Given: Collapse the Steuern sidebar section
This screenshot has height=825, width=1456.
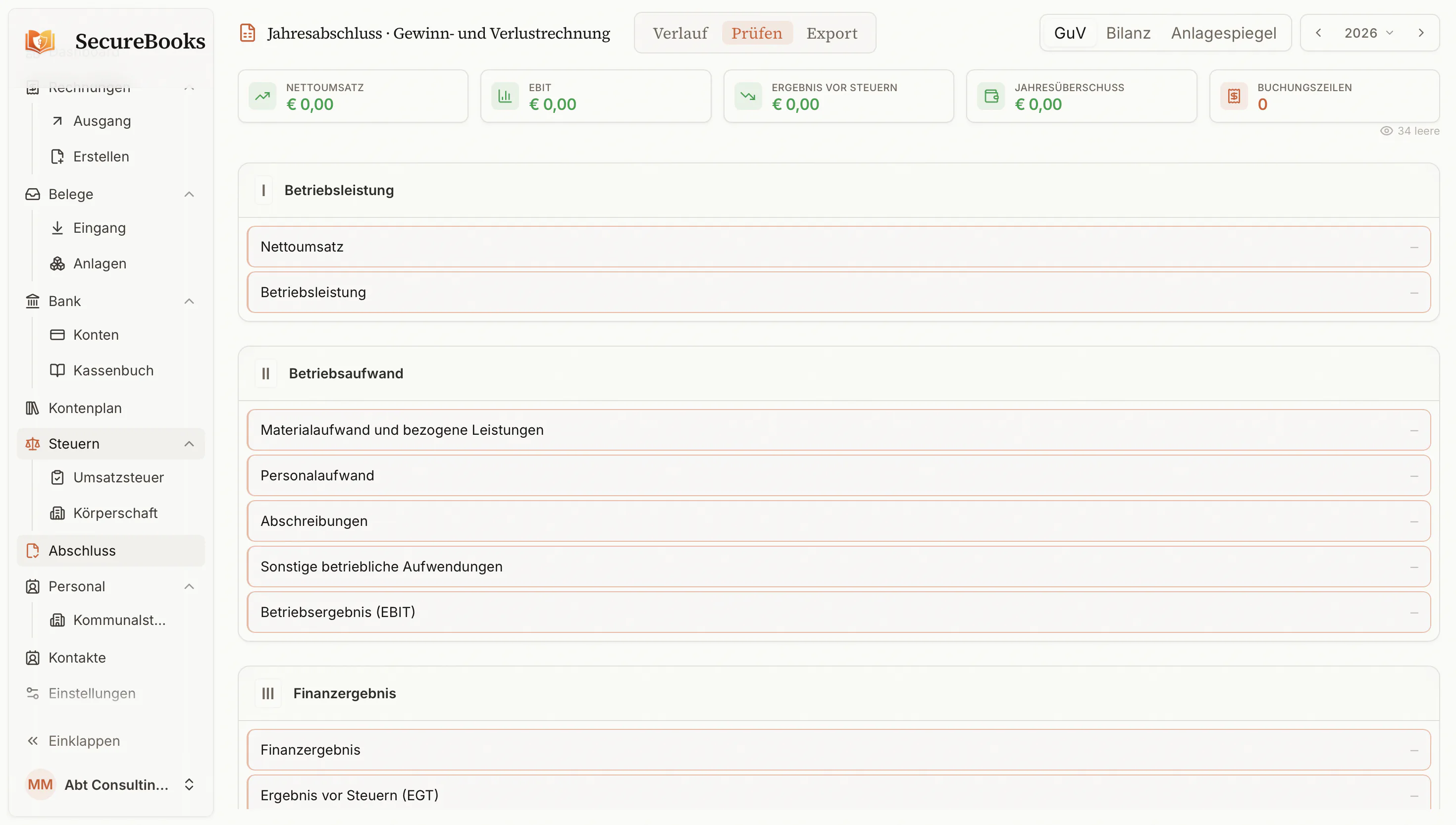Looking at the screenshot, I should tap(189, 444).
